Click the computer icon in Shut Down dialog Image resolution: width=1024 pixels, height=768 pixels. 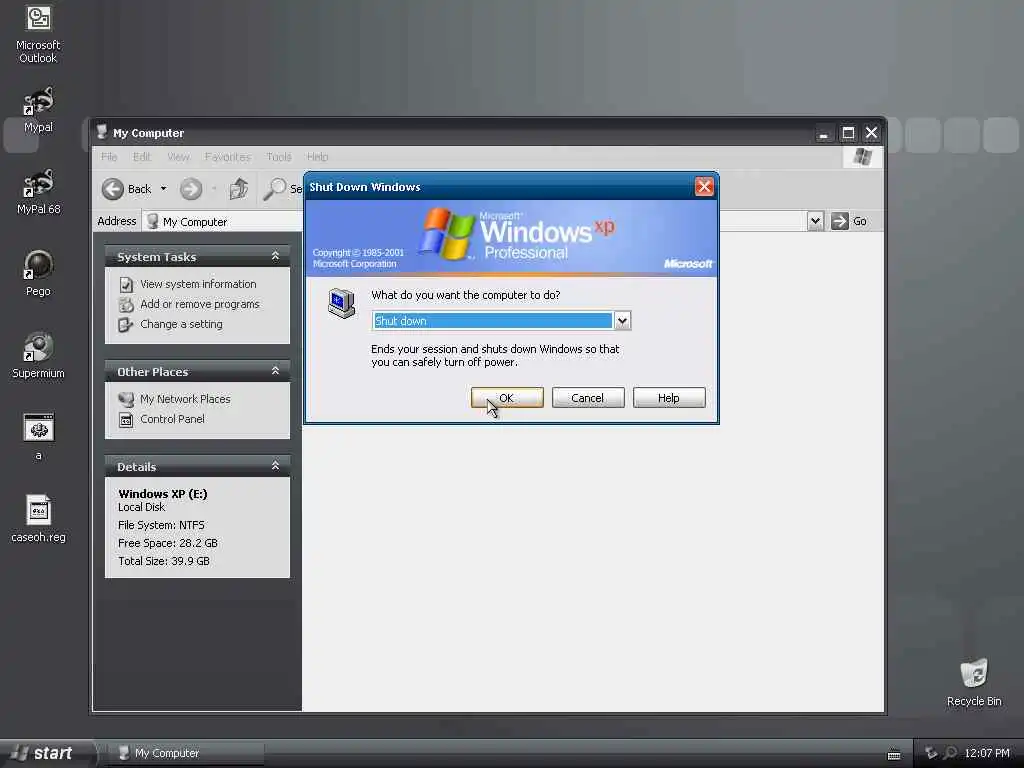click(341, 303)
